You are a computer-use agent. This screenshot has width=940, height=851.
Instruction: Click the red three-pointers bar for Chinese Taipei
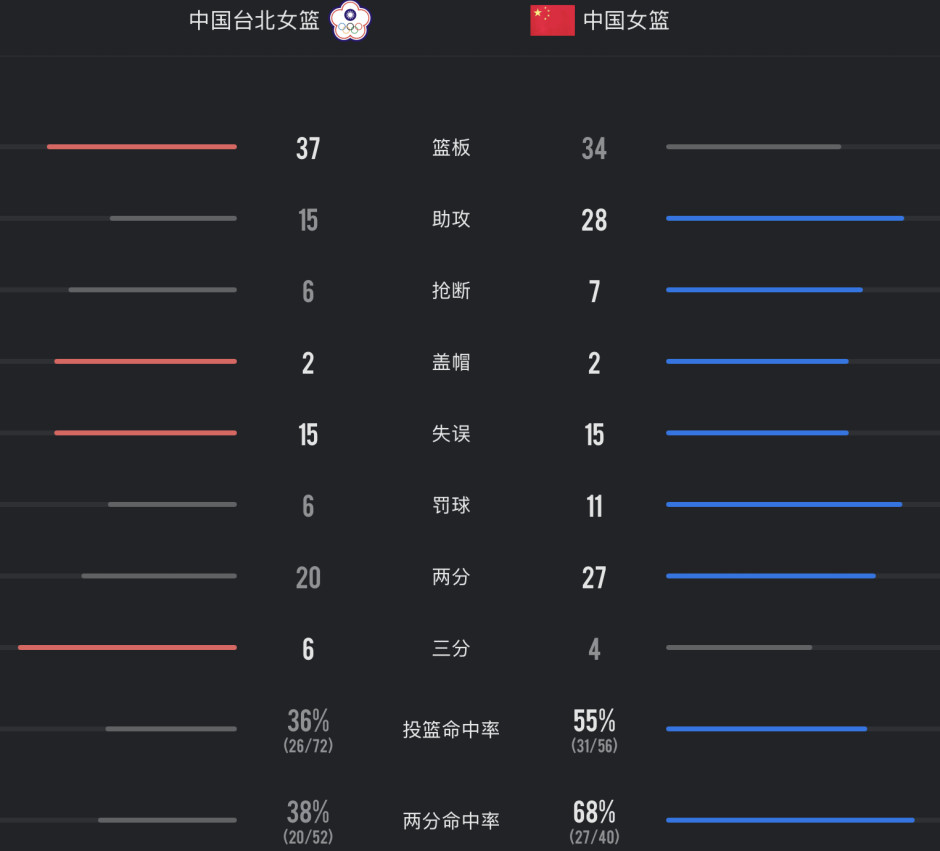click(x=128, y=647)
